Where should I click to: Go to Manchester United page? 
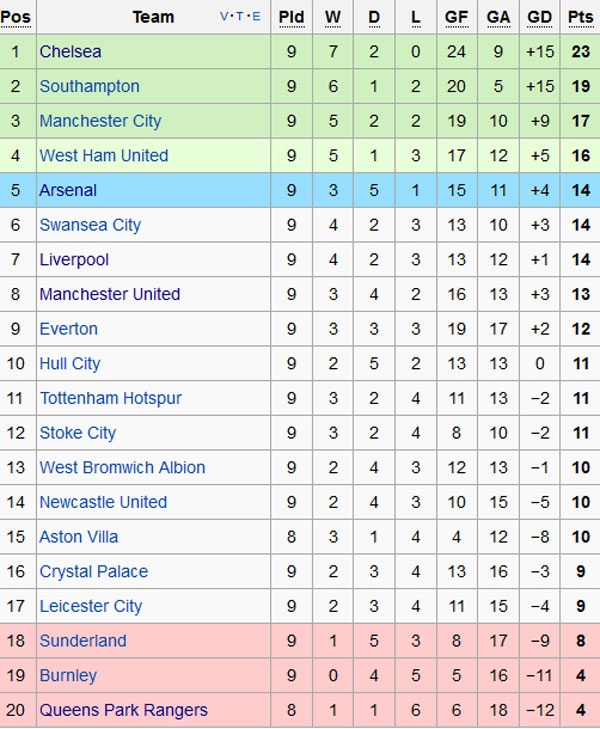(x=109, y=294)
